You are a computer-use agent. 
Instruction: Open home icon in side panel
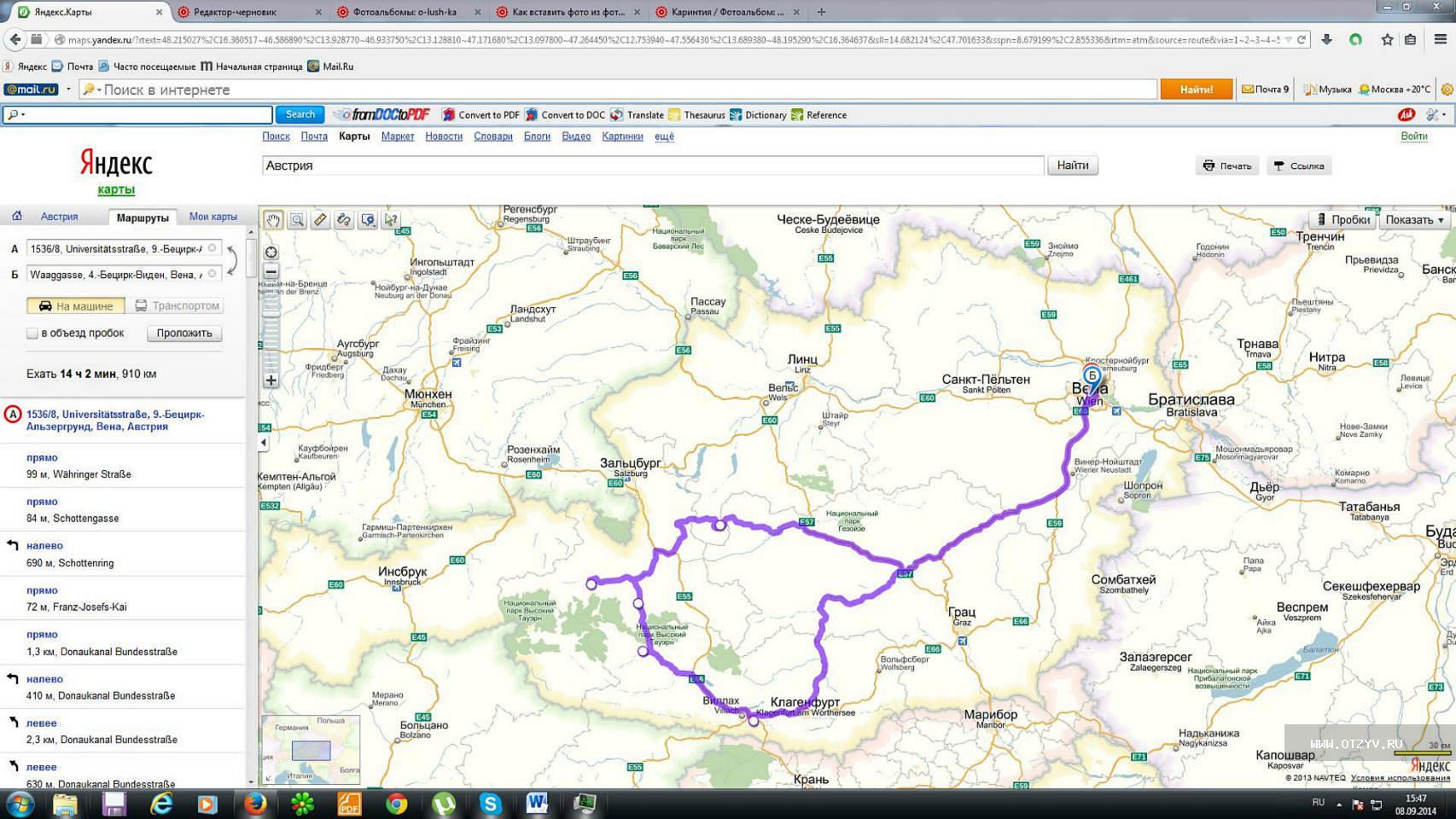tap(16, 216)
